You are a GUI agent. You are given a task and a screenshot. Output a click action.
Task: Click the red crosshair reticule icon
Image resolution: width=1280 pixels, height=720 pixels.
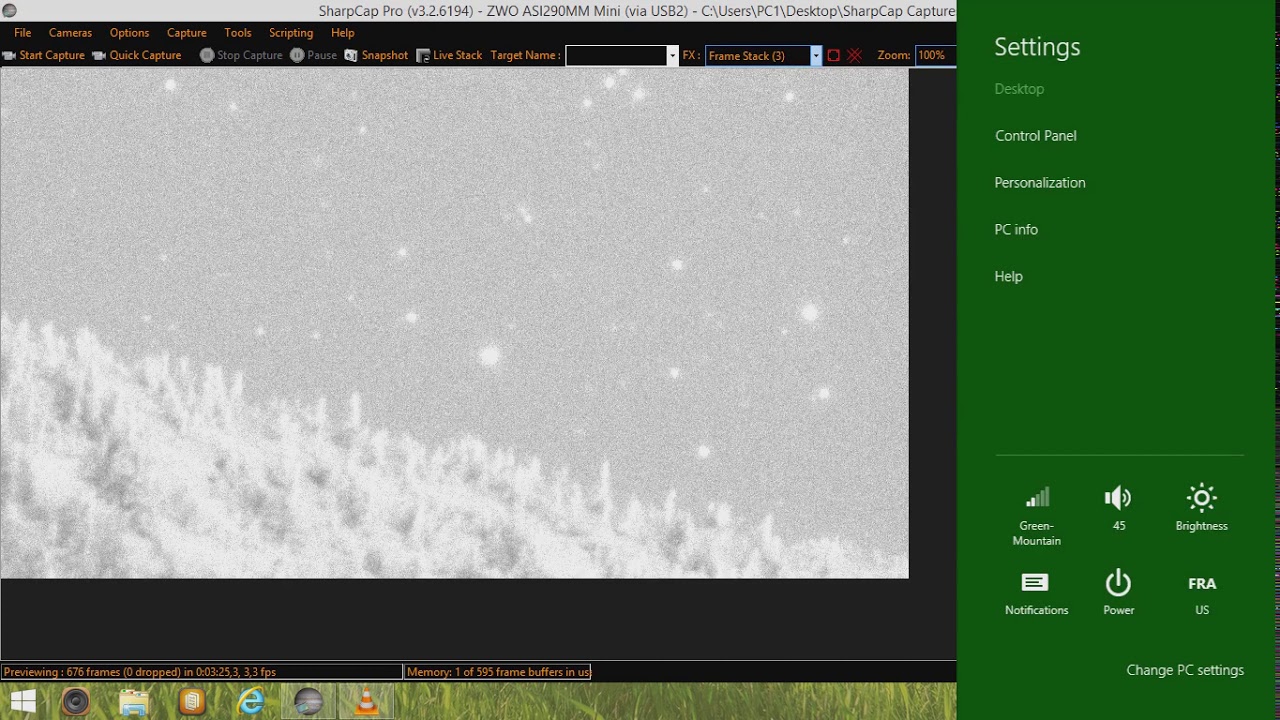click(x=855, y=56)
